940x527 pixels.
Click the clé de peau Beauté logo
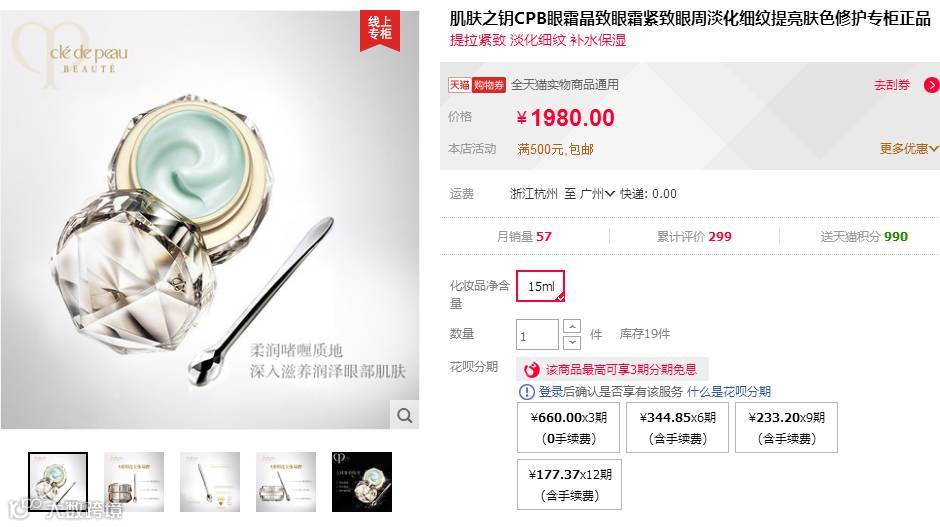pos(72,55)
